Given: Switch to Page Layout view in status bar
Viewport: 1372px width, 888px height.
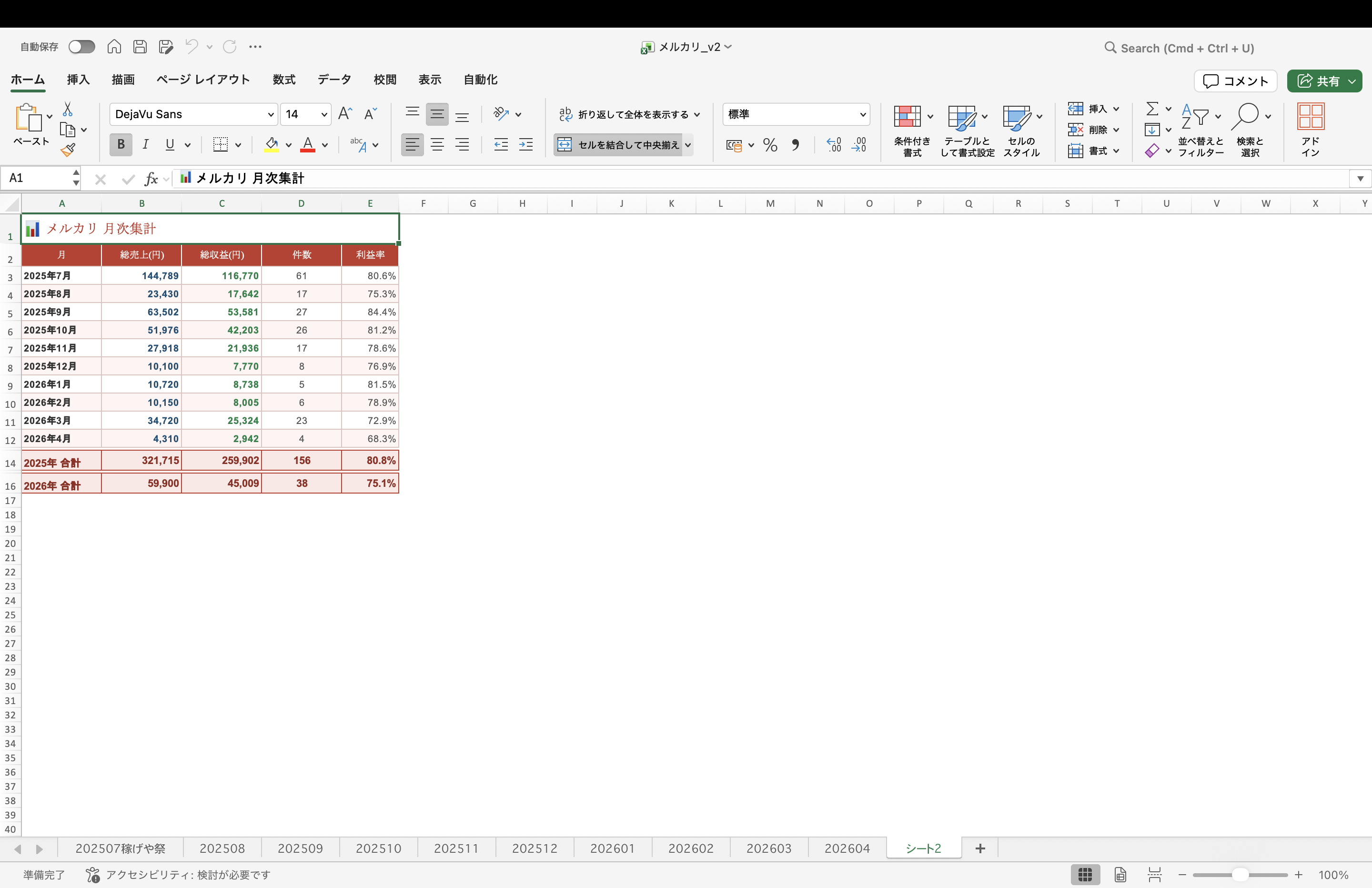Looking at the screenshot, I should click(1120, 875).
